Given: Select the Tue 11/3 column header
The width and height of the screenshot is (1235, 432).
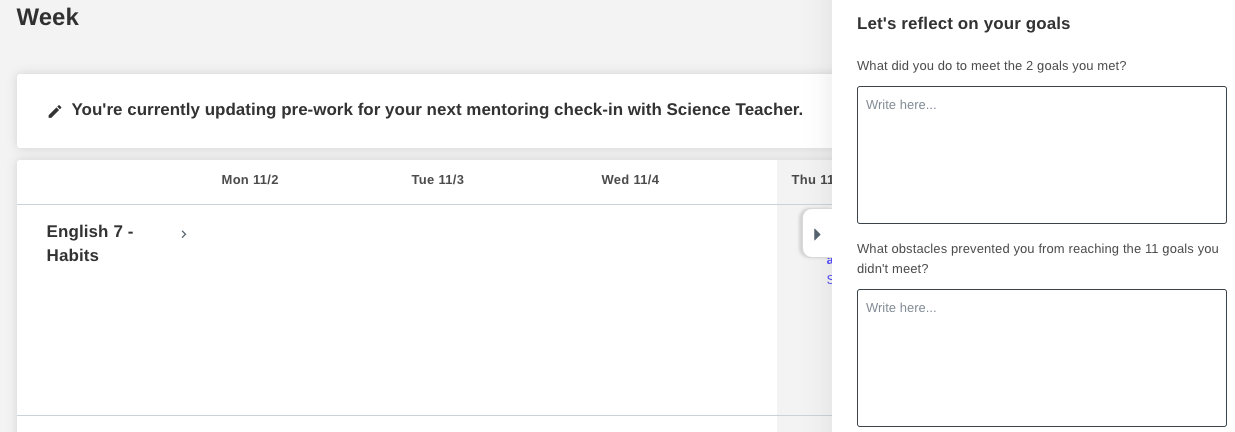Looking at the screenshot, I should tap(437, 180).
